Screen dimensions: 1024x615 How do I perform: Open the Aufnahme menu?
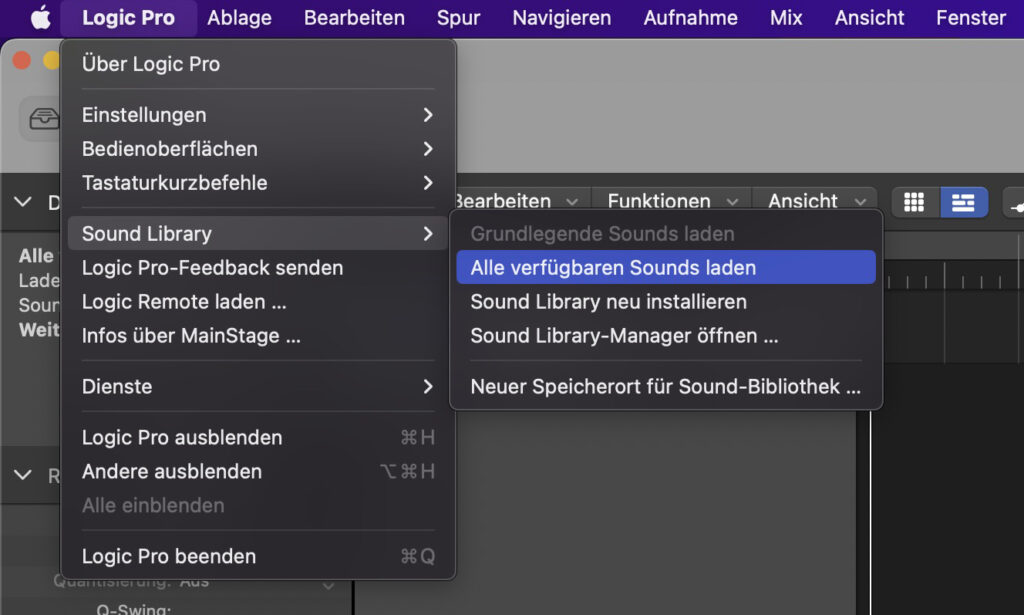click(690, 18)
